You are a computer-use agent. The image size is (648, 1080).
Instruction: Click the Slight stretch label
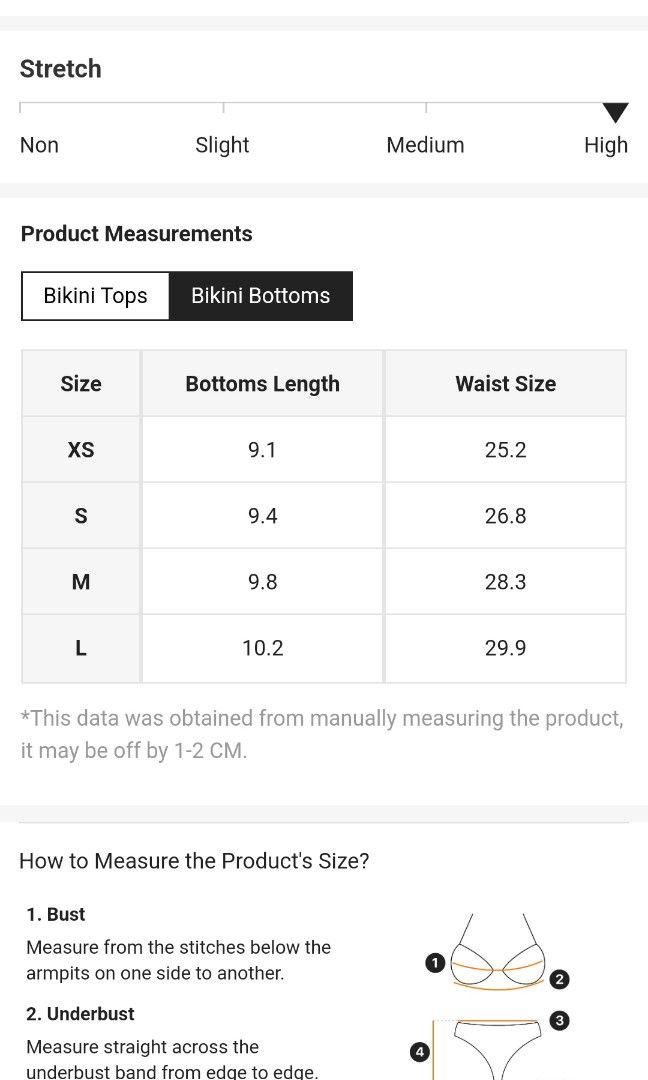[x=222, y=145]
